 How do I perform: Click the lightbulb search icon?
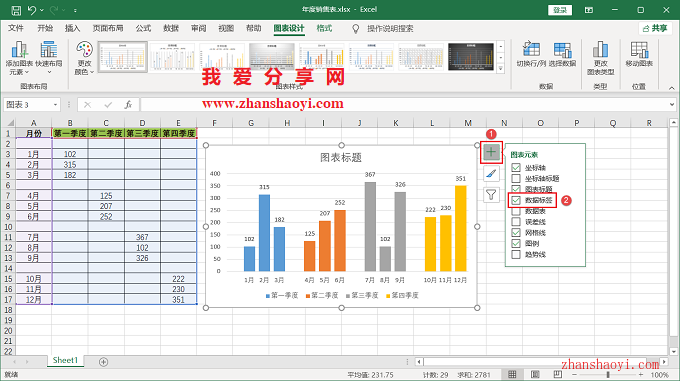click(356, 29)
